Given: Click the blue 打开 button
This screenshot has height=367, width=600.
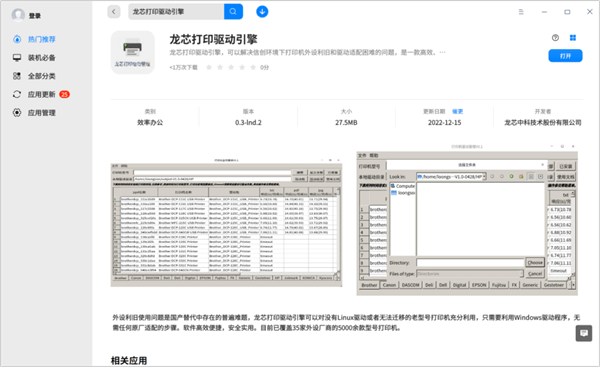Looking at the screenshot, I should click(565, 56).
